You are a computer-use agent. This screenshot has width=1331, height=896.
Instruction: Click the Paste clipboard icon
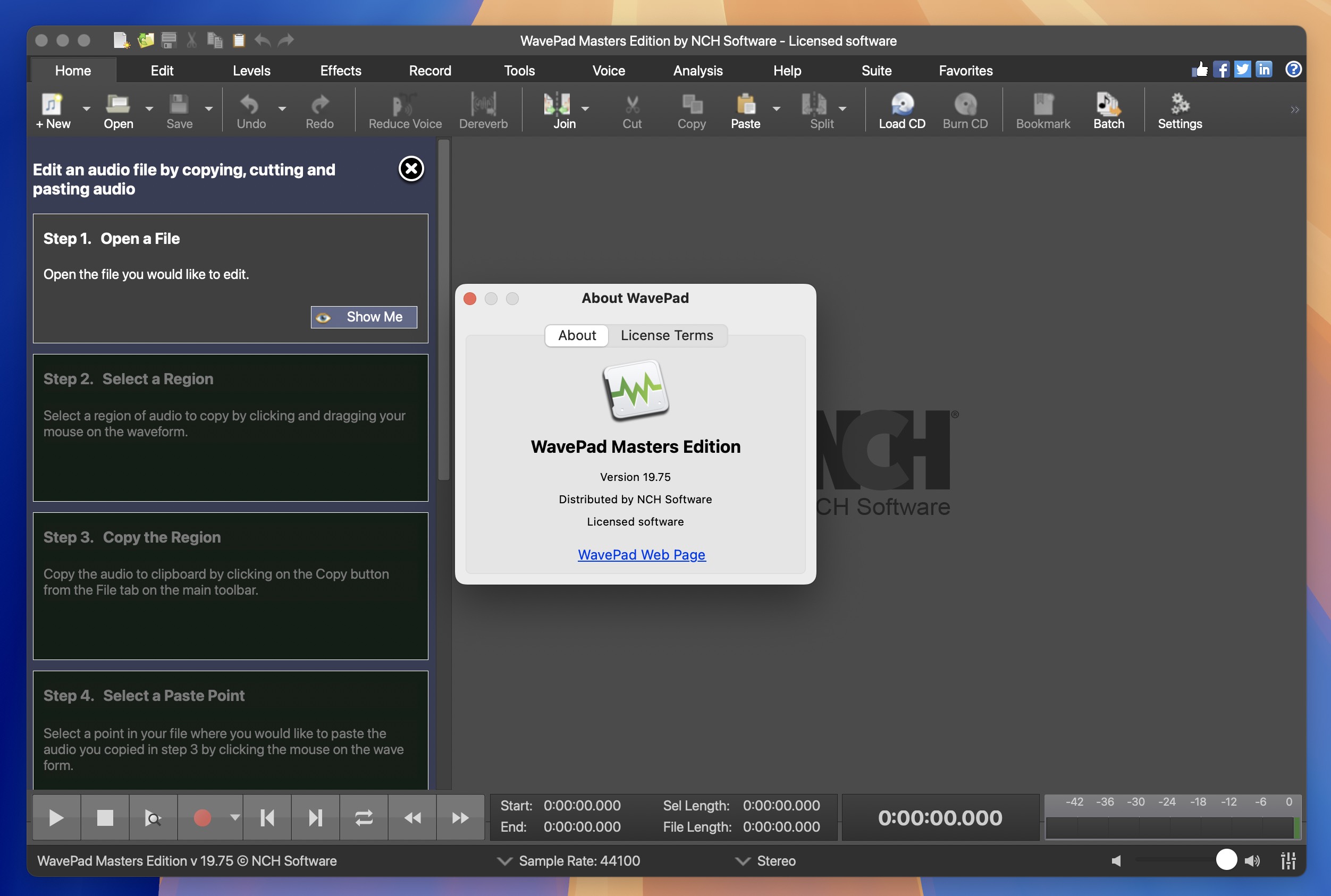[745, 111]
